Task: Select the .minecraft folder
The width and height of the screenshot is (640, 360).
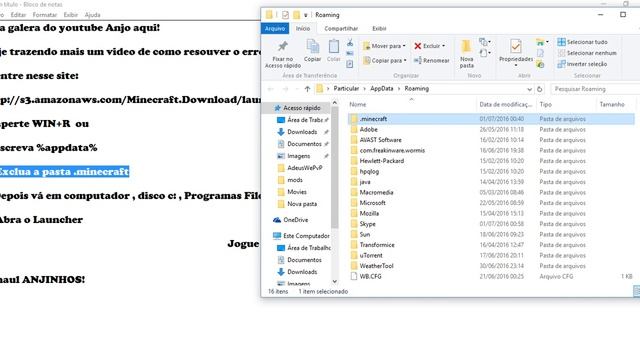Action: pyautogui.click(x=491, y=119)
